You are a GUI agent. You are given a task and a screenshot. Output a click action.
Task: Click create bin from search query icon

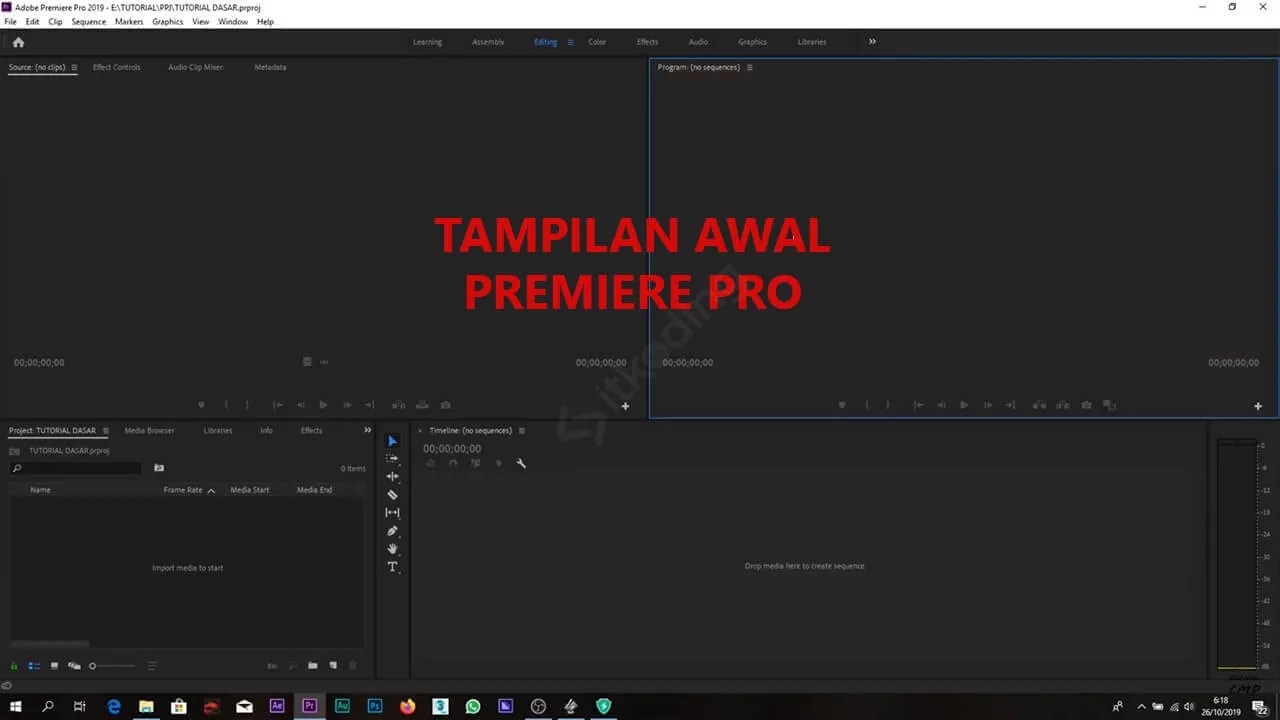click(x=159, y=468)
